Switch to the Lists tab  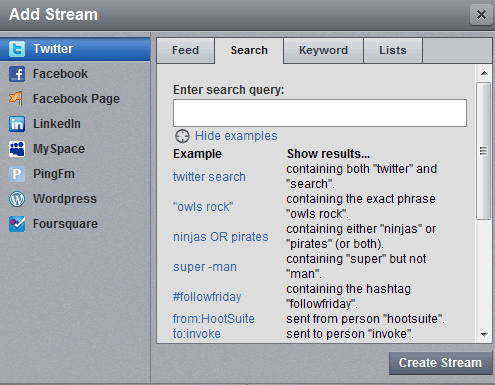393,50
